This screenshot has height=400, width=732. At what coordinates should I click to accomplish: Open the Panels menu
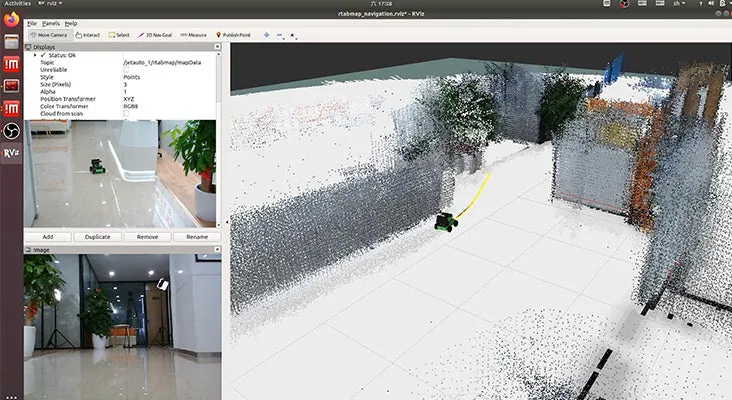(50, 23)
